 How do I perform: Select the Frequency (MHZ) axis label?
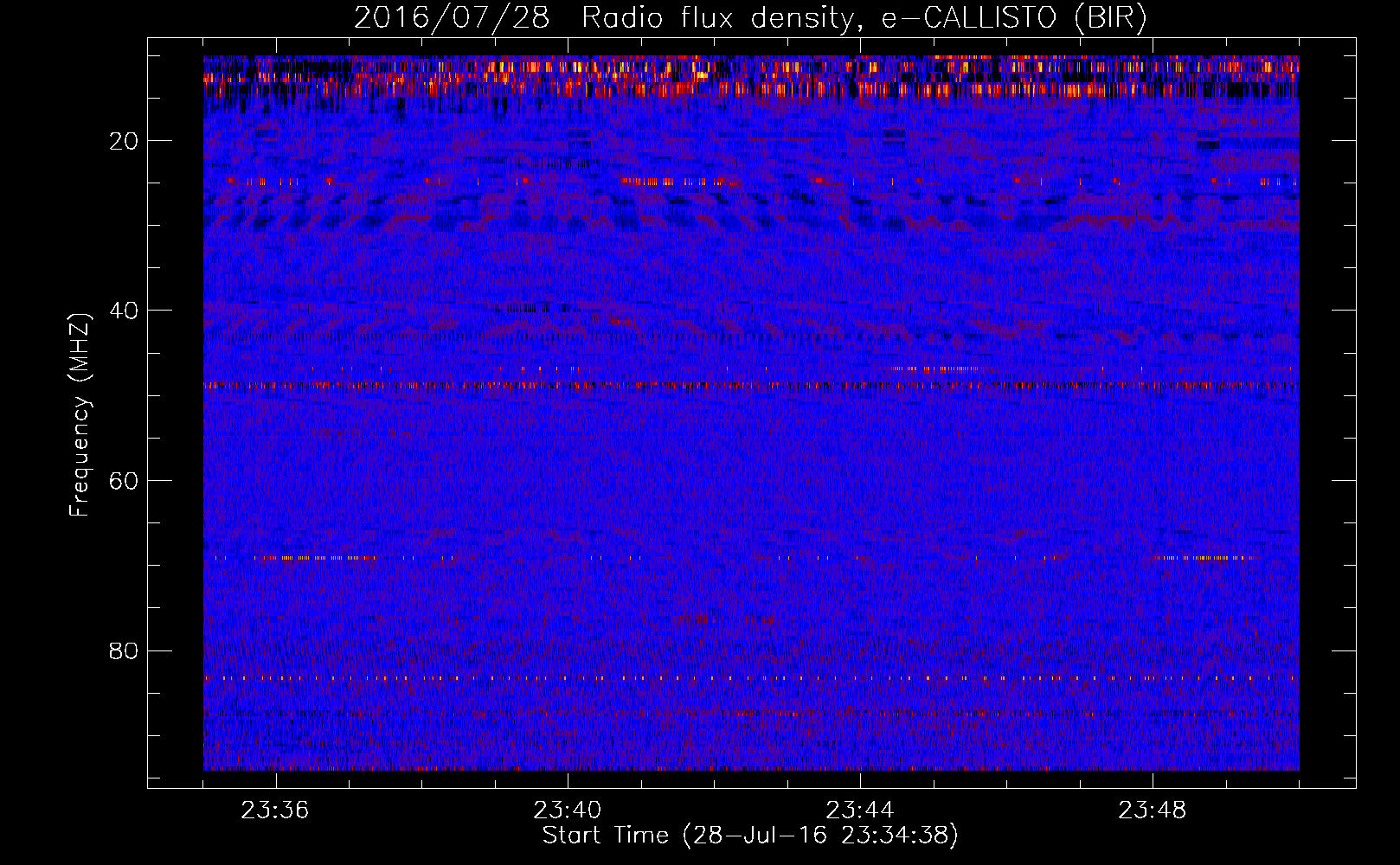point(80,415)
